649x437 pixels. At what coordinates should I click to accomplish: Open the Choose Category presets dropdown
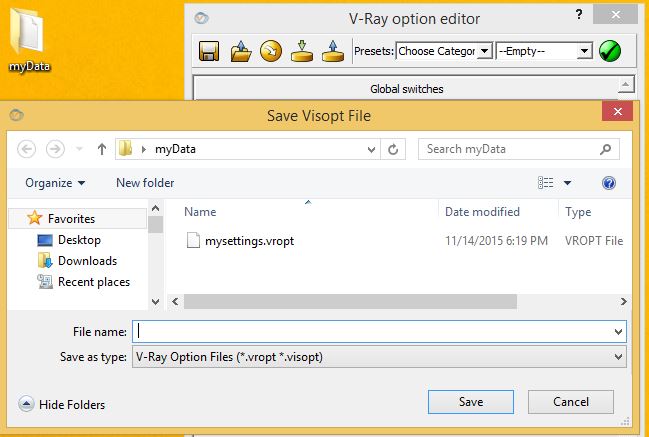[444, 51]
